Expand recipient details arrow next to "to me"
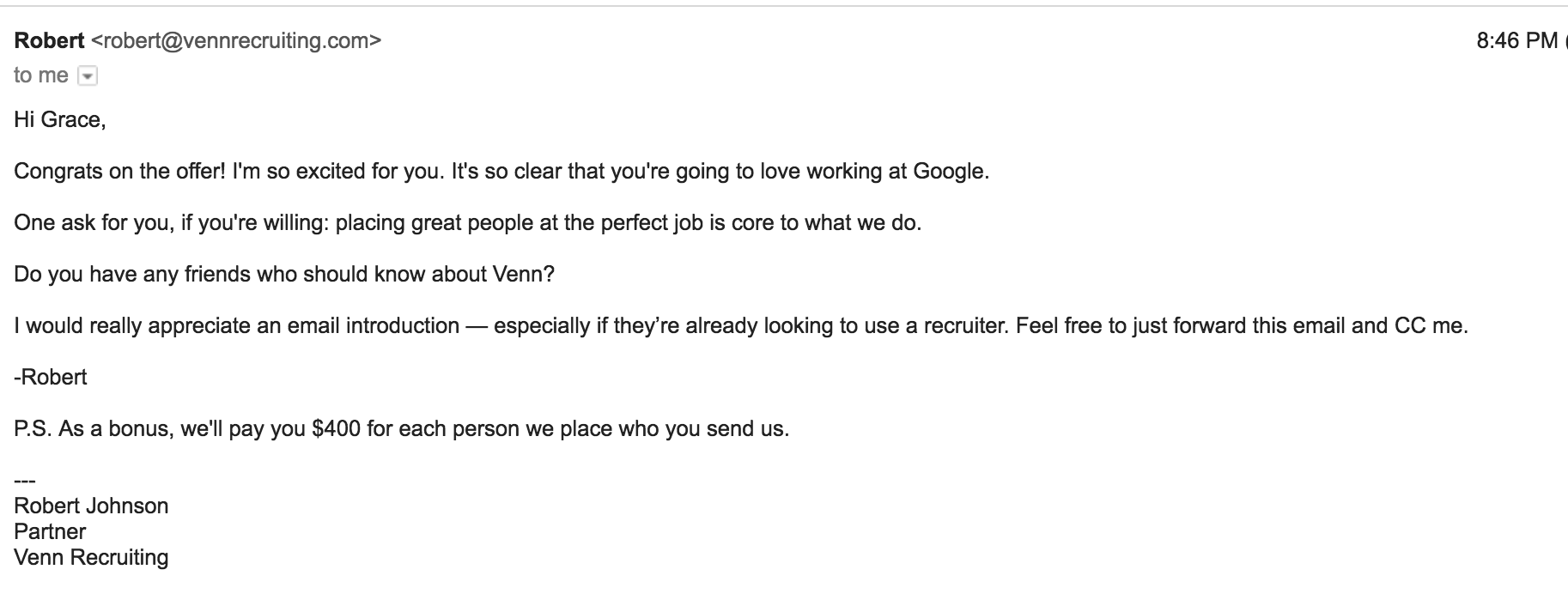Screen dimensions: 1568x606 88,76
